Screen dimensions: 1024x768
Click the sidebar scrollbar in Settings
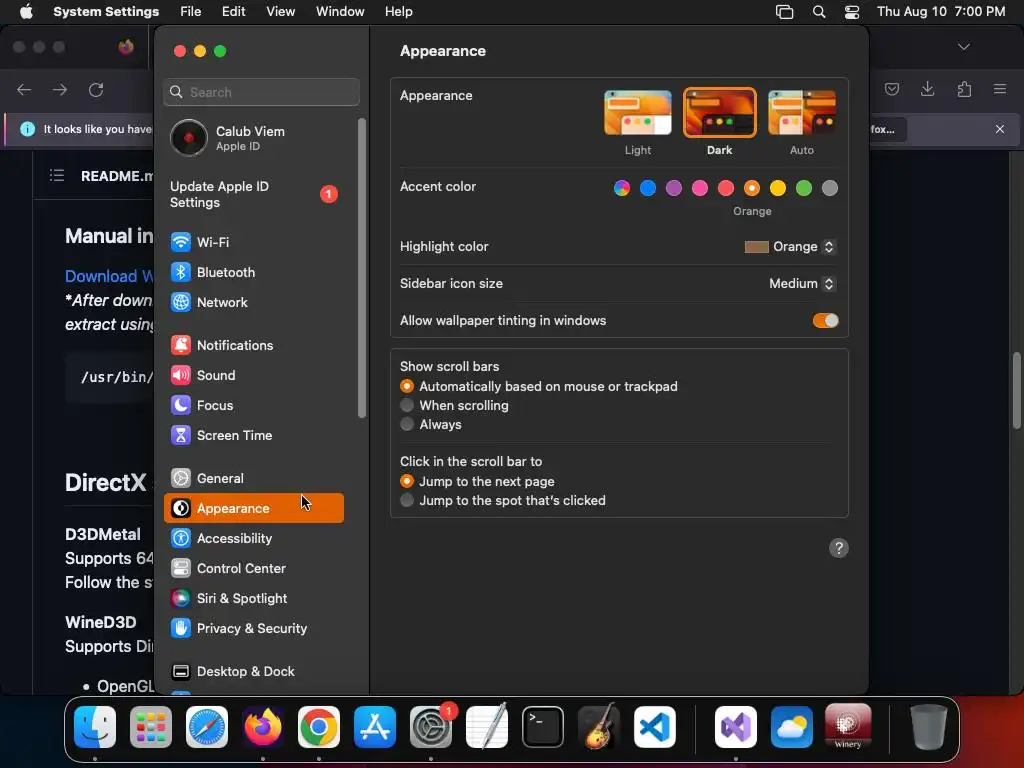[362, 268]
